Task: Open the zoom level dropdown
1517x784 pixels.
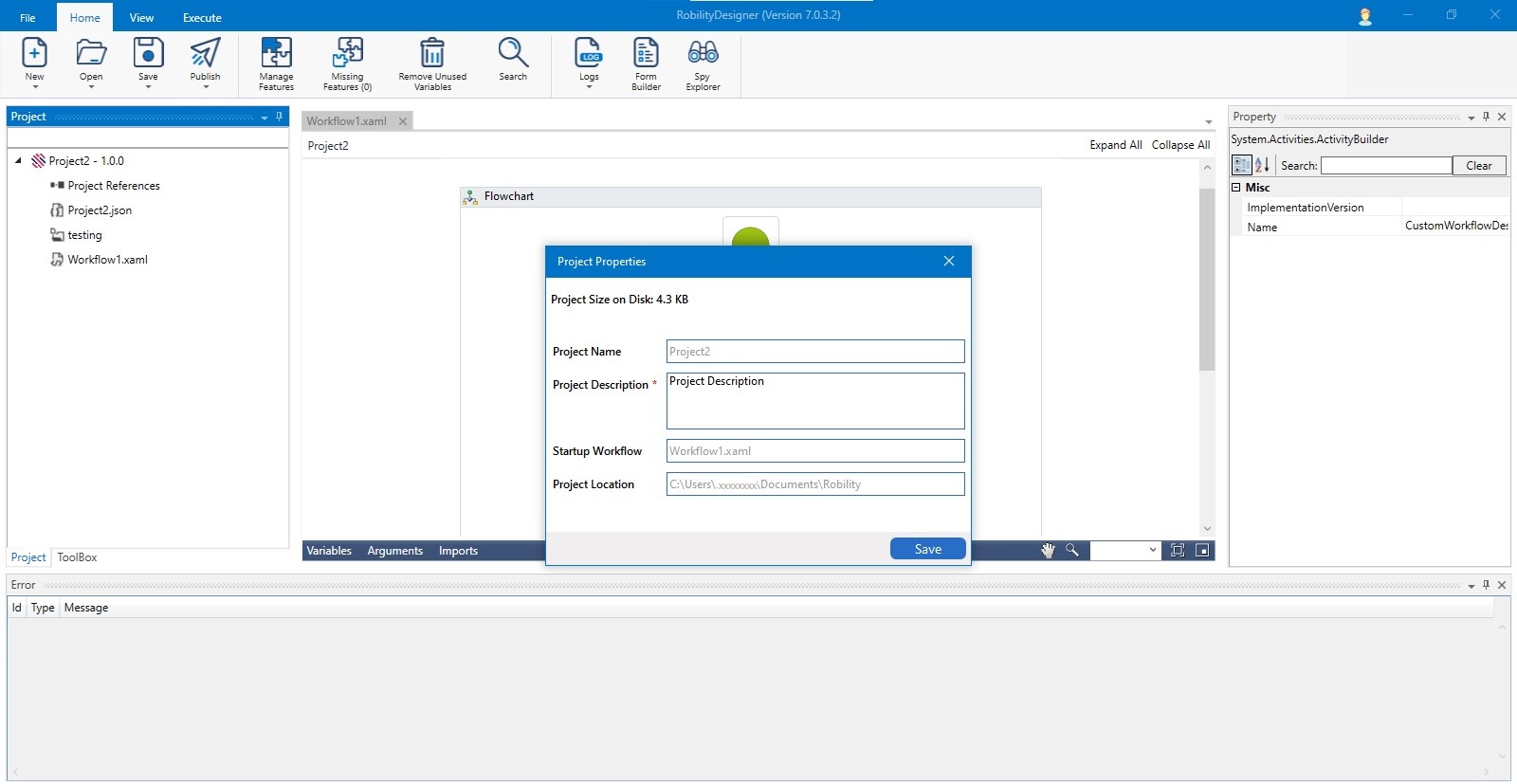Action: [1153, 550]
